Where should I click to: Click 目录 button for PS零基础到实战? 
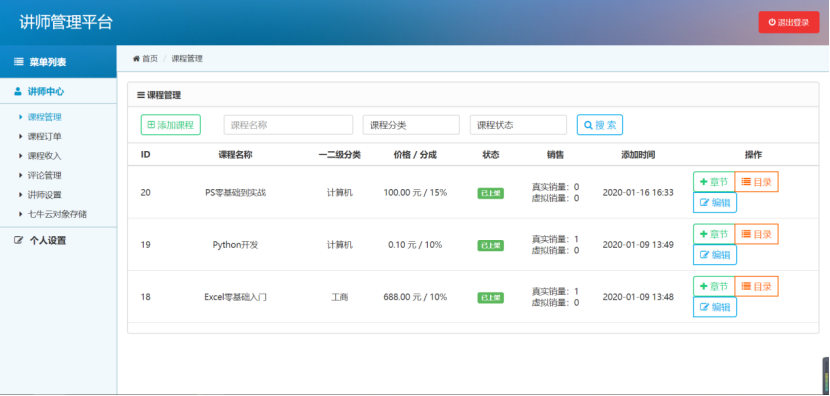pos(756,182)
